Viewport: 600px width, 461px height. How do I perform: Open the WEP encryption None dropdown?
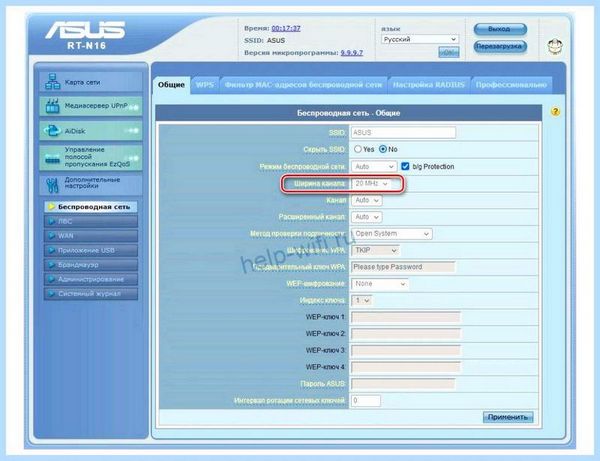pyautogui.click(x=380, y=283)
